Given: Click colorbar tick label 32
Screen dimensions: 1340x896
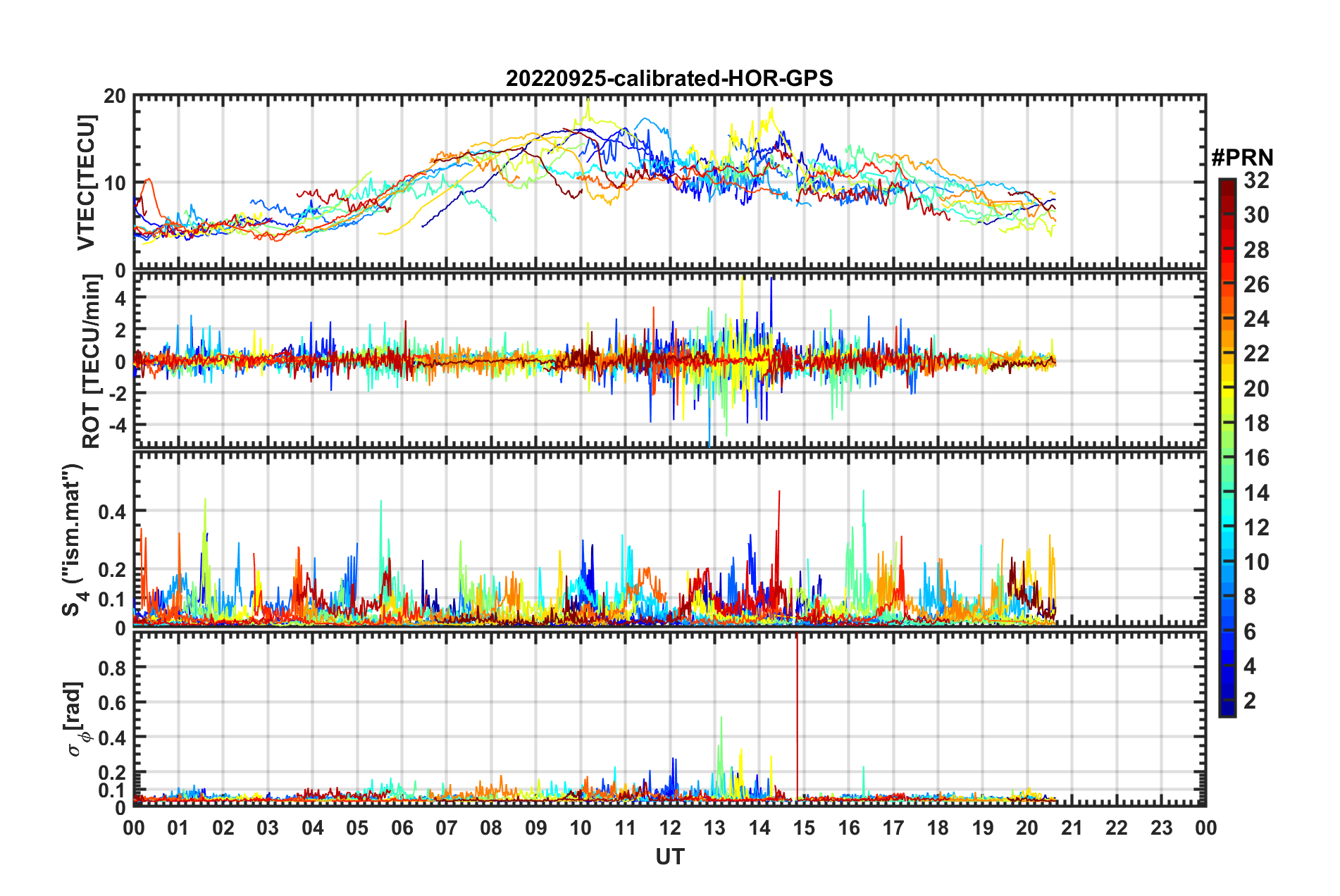Looking at the screenshot, I should (x=1256, y=180).
